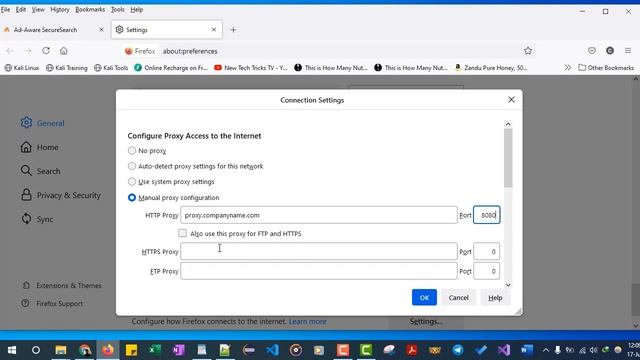This screenshot has width=640, height=360.
Task: Open Kali Tools bookmark
Action: point(111,68)
